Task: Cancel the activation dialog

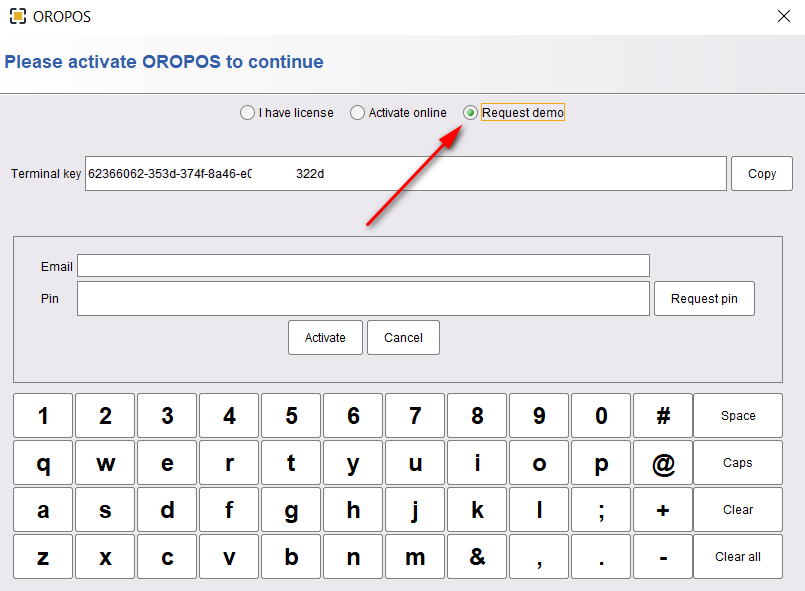Action: pos(404,337)
